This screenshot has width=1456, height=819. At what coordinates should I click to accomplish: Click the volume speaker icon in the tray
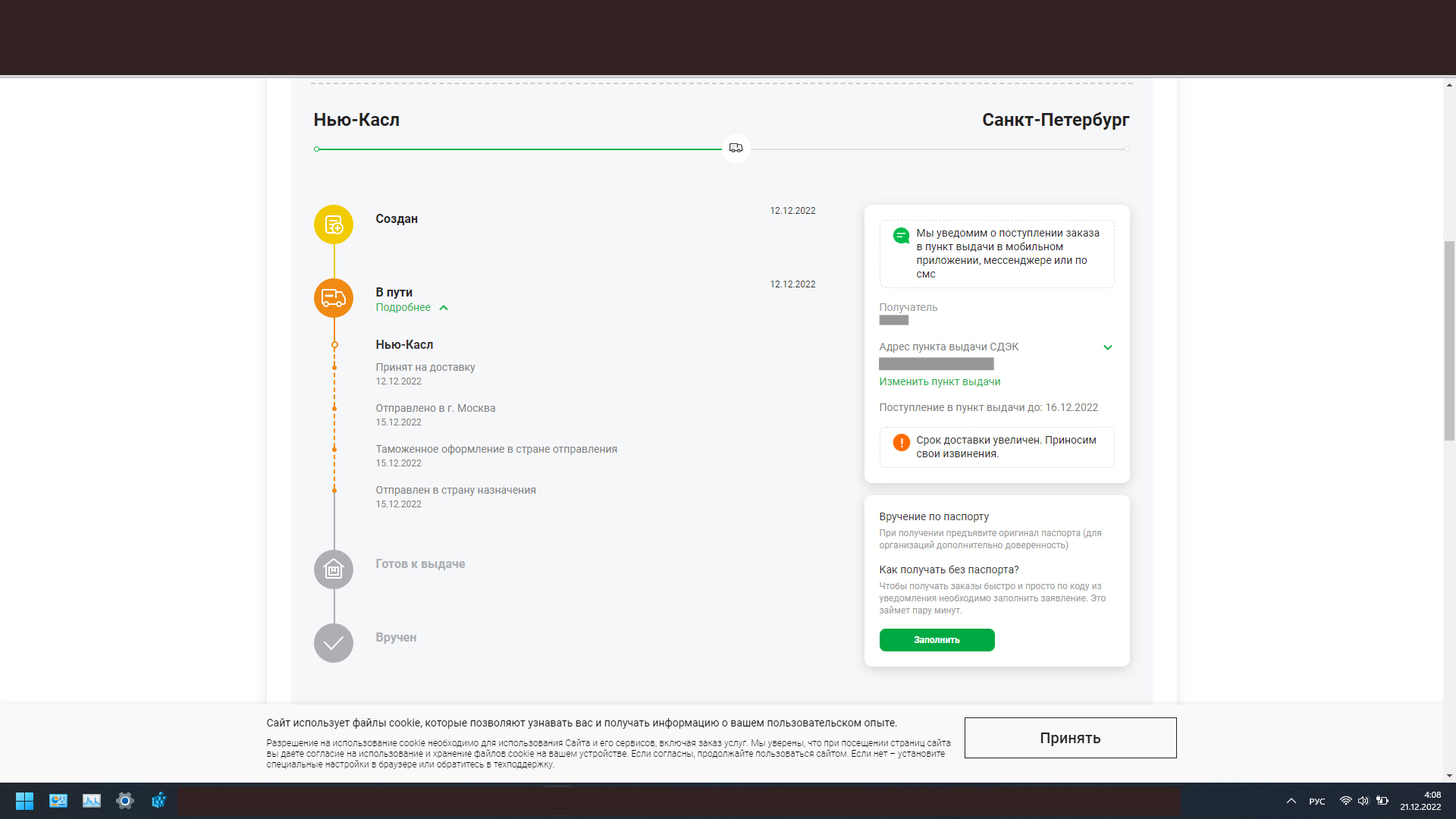pyautogui.click(x=1363, y=801)
